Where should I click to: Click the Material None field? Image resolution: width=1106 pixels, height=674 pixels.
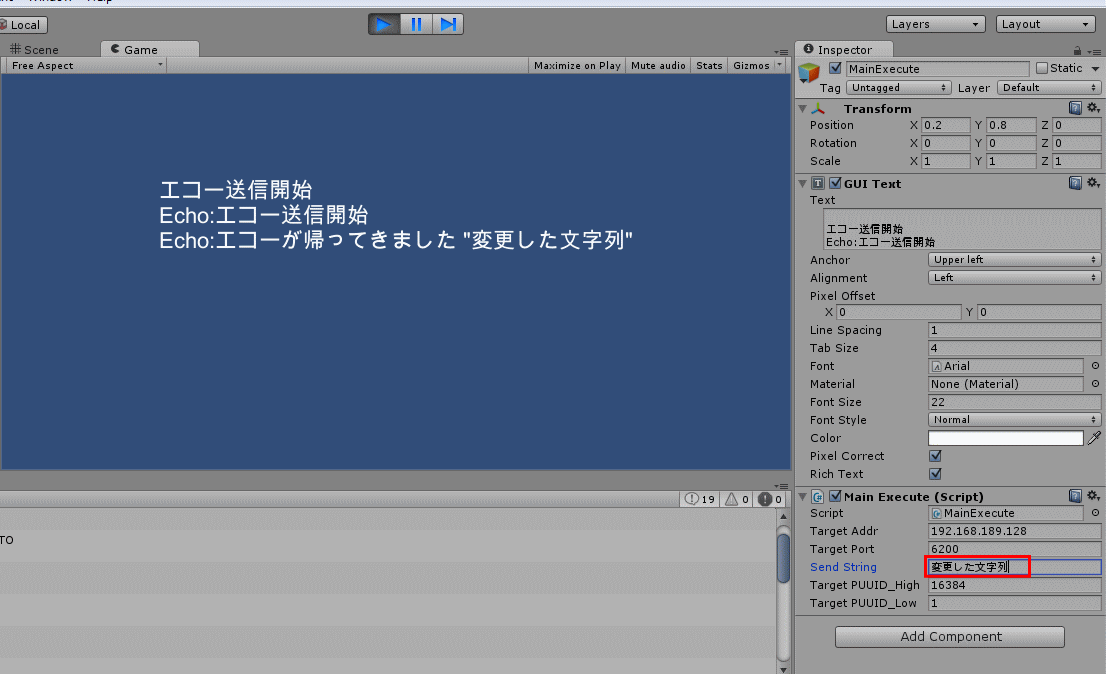pos(1005,384)
